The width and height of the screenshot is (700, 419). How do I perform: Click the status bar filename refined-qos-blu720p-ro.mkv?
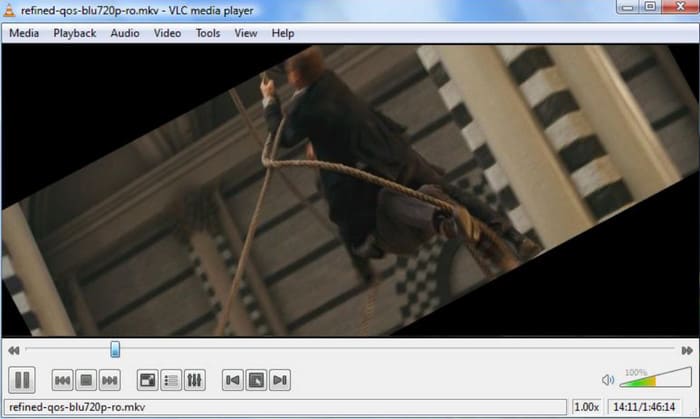click(77, 407)
